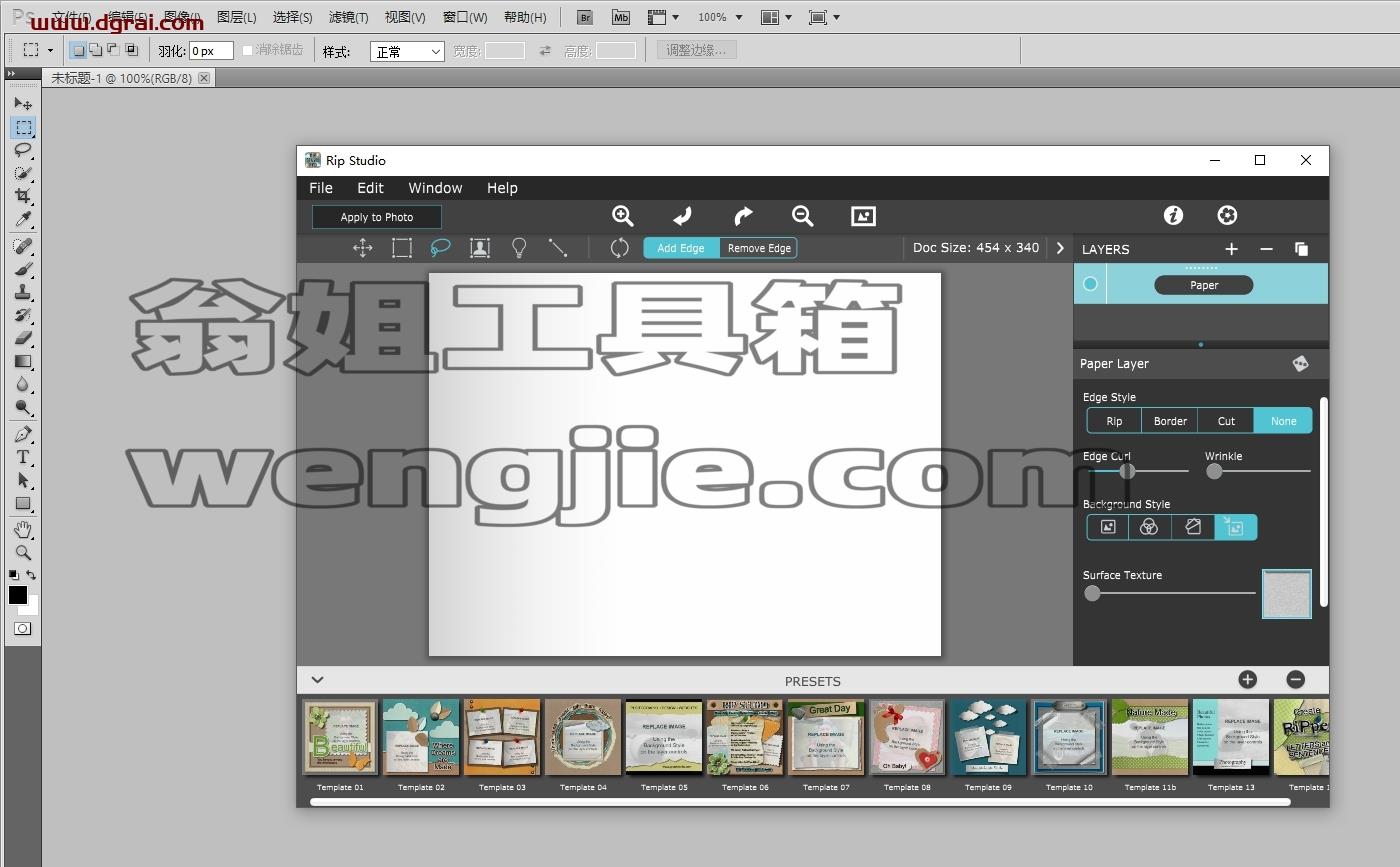Zoom out using Rip Studio magnifier minus
The height and width of the screenshot is (867, 1400).
point(802,216)
